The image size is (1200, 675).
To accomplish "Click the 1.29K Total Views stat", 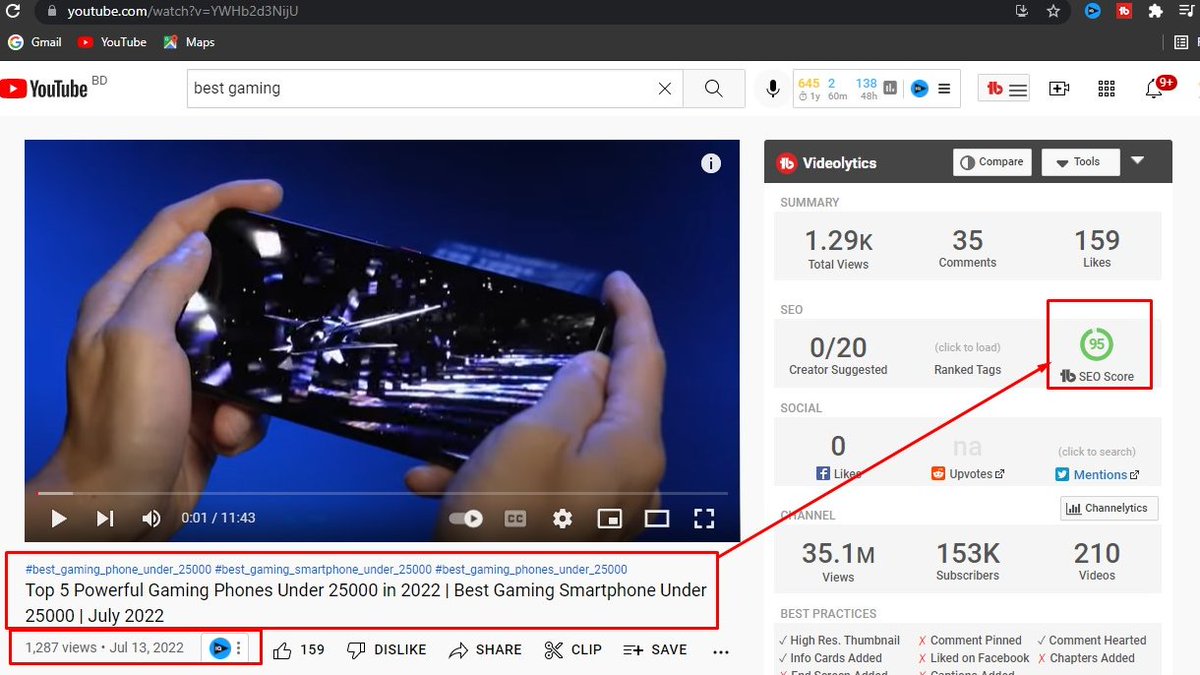I will [838, 249].
